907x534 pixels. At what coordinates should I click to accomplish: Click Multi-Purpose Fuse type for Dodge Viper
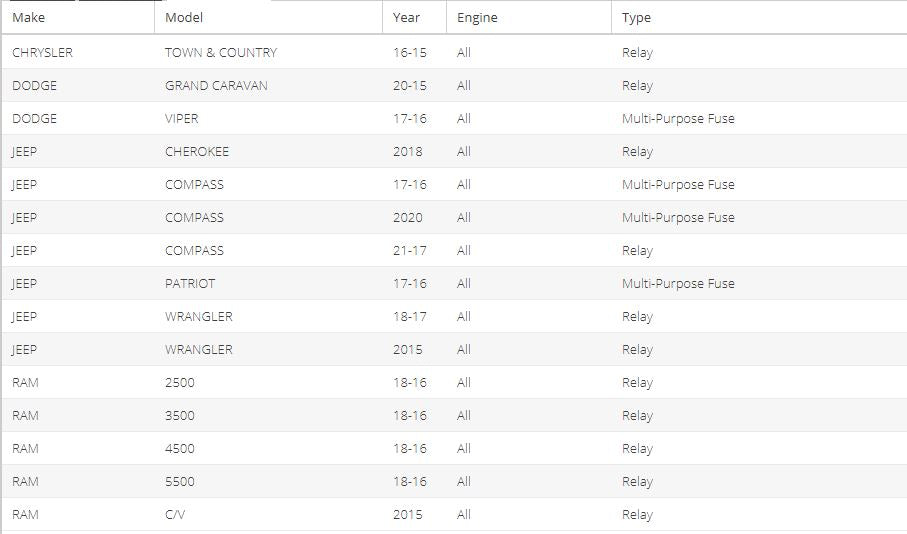678,119
